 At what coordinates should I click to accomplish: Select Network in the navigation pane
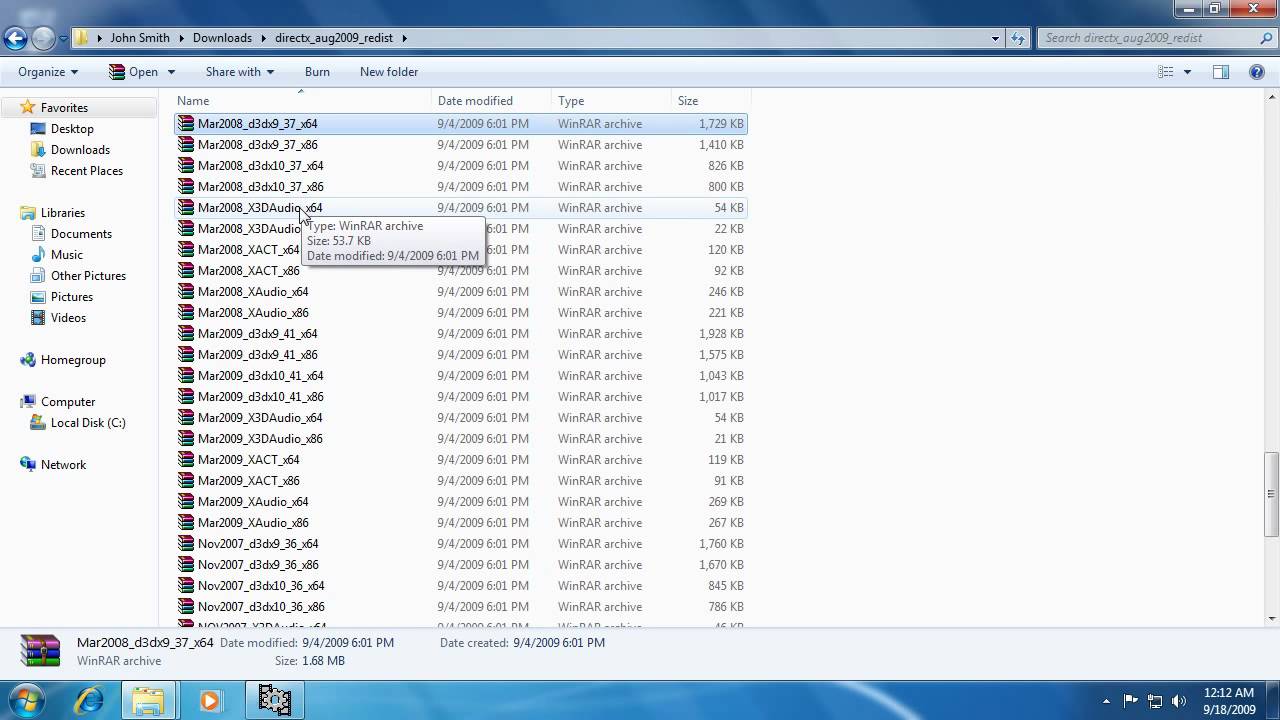(x=63, y=465)
